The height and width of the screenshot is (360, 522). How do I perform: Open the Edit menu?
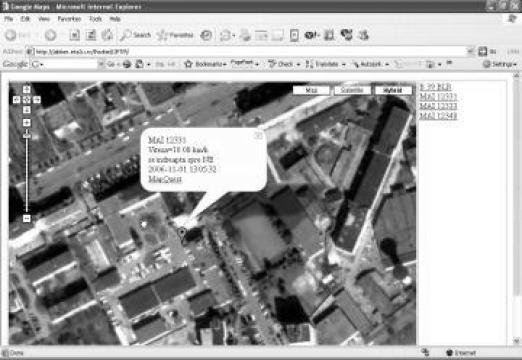click(x=25, y=19)
